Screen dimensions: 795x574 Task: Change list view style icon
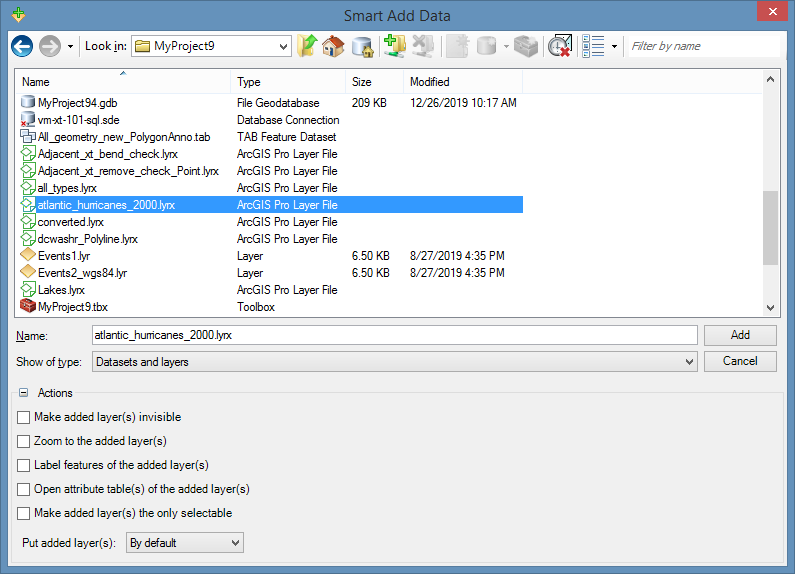[593, 46]
